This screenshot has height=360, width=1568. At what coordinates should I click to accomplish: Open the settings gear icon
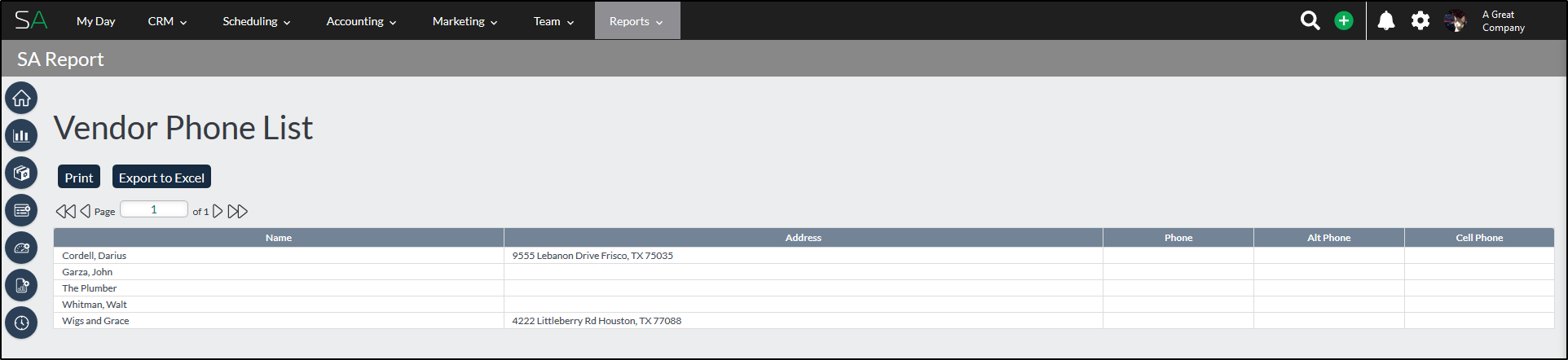click(1420, 20)
